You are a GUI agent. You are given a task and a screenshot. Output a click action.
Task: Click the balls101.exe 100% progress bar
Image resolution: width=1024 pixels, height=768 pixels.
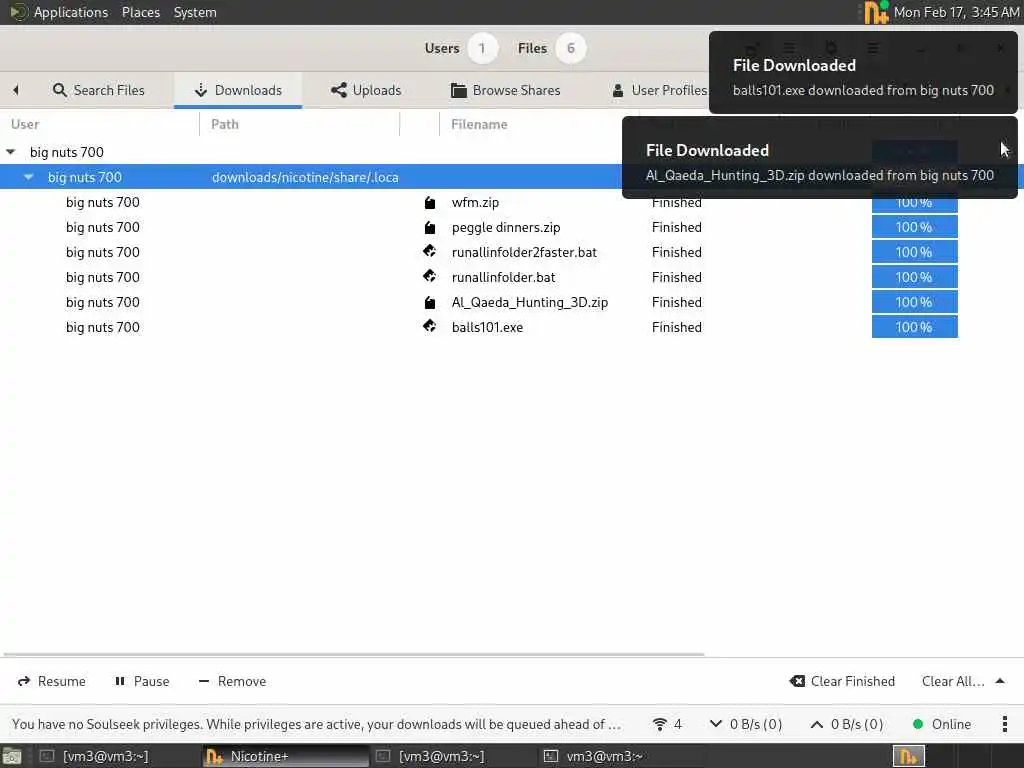pos(914,327)
